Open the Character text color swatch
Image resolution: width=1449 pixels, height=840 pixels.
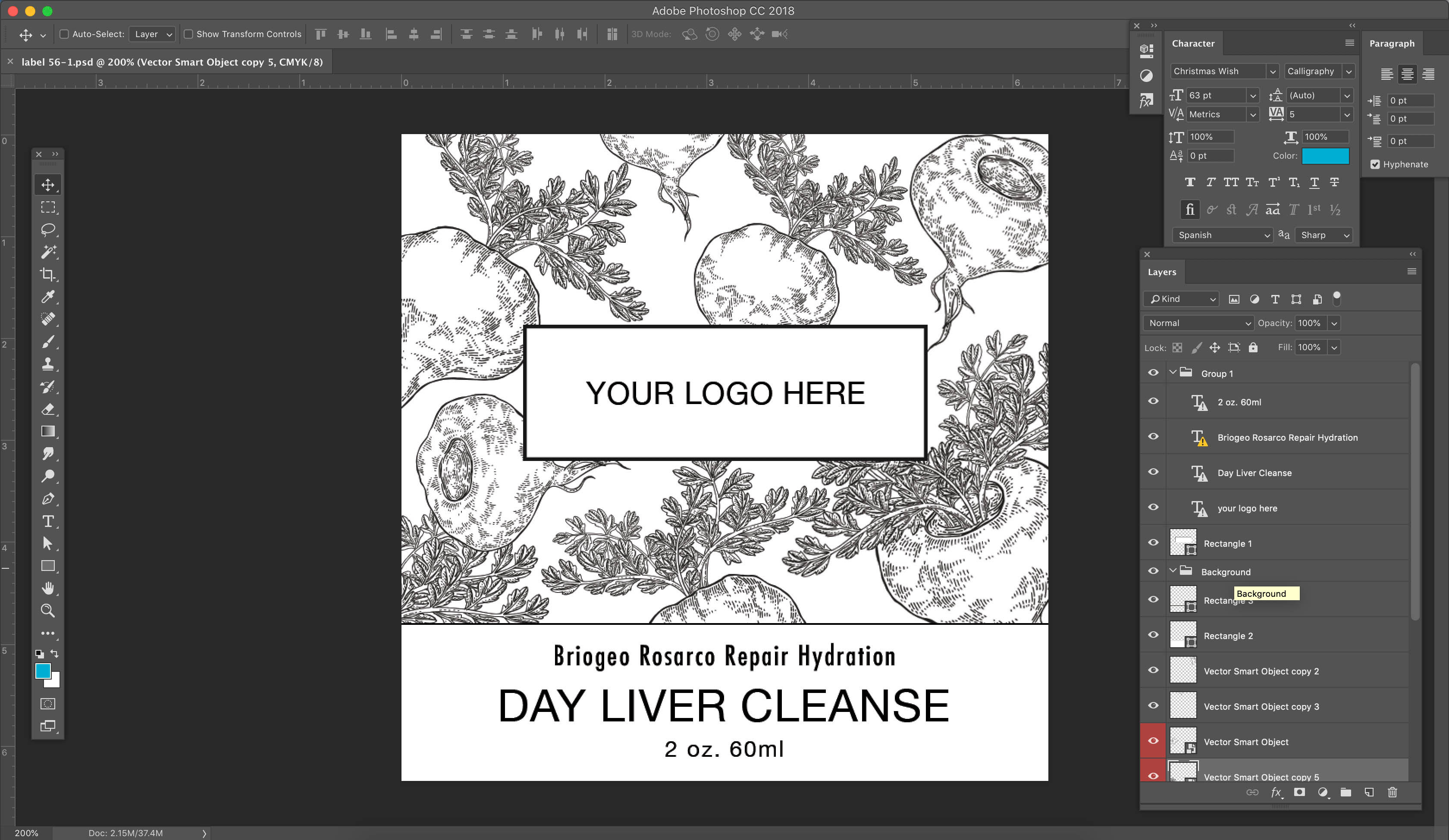(1325, 156)
